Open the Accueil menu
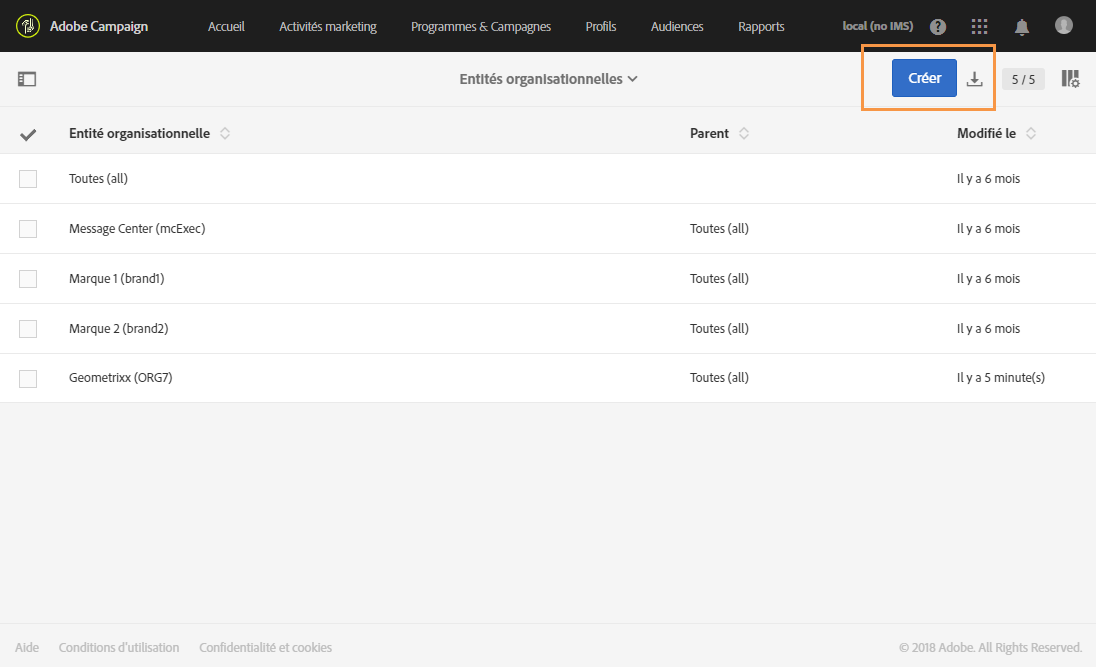 click(x=226, y=27)
